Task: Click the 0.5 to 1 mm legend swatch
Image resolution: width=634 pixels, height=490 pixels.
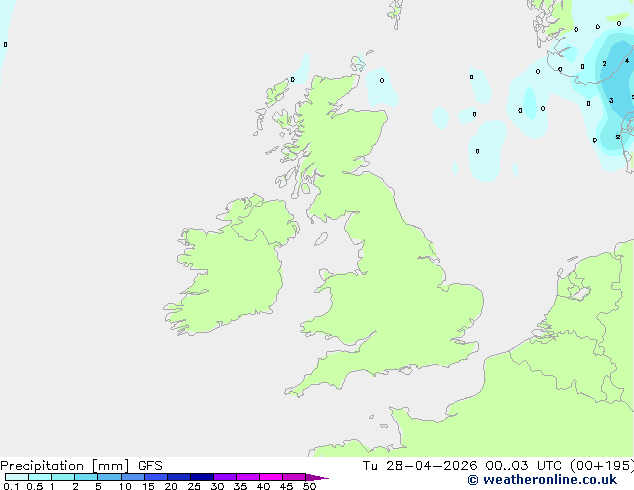Action: [40, 477]
